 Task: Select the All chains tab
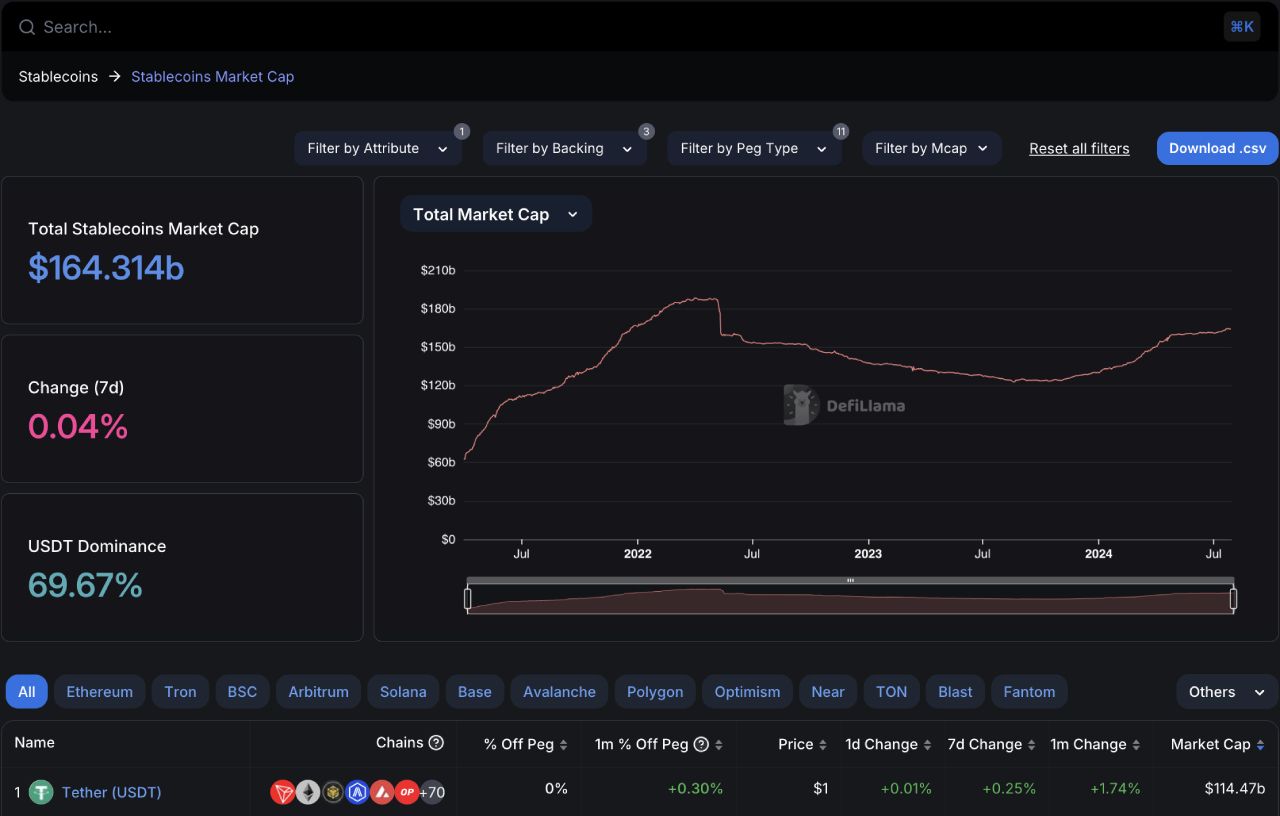(27, 692)
